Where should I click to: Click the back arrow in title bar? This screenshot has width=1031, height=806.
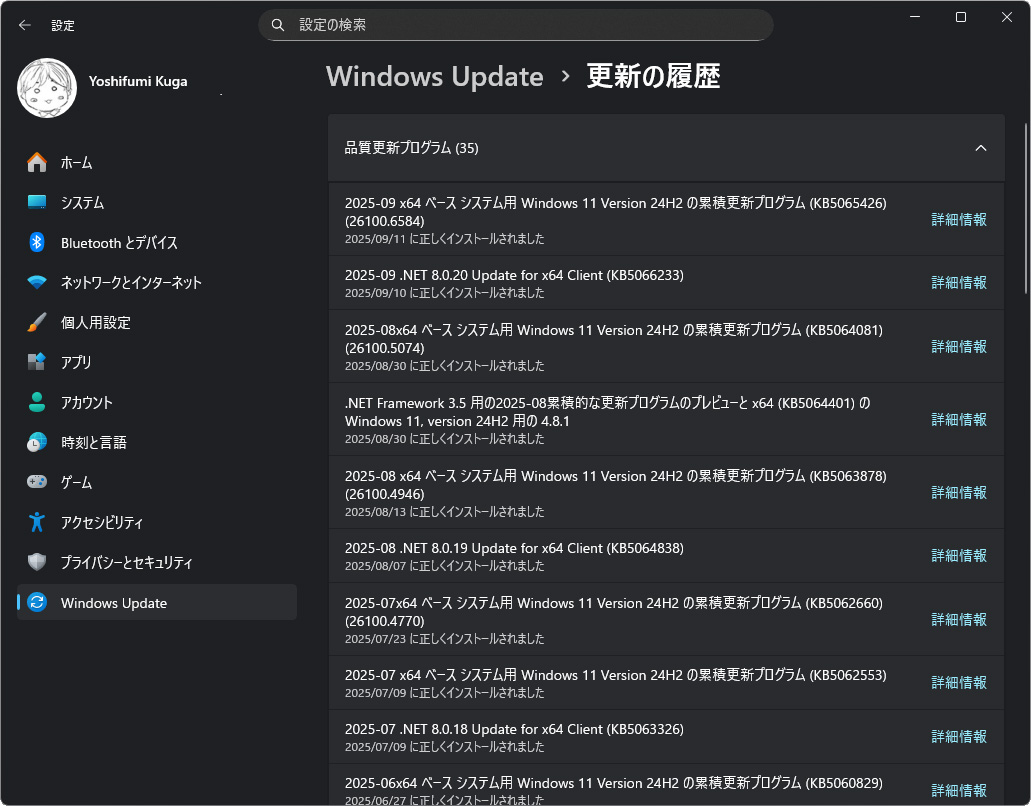coord(25,25)
